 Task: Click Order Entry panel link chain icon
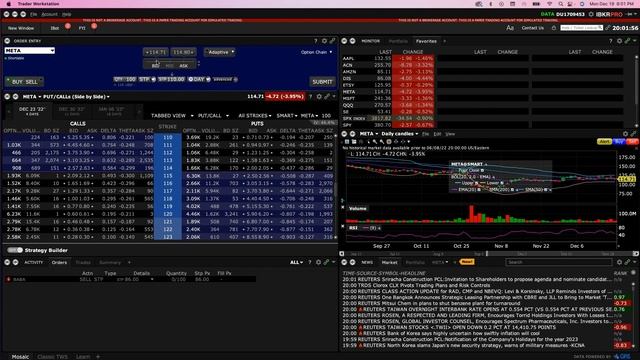333,41
